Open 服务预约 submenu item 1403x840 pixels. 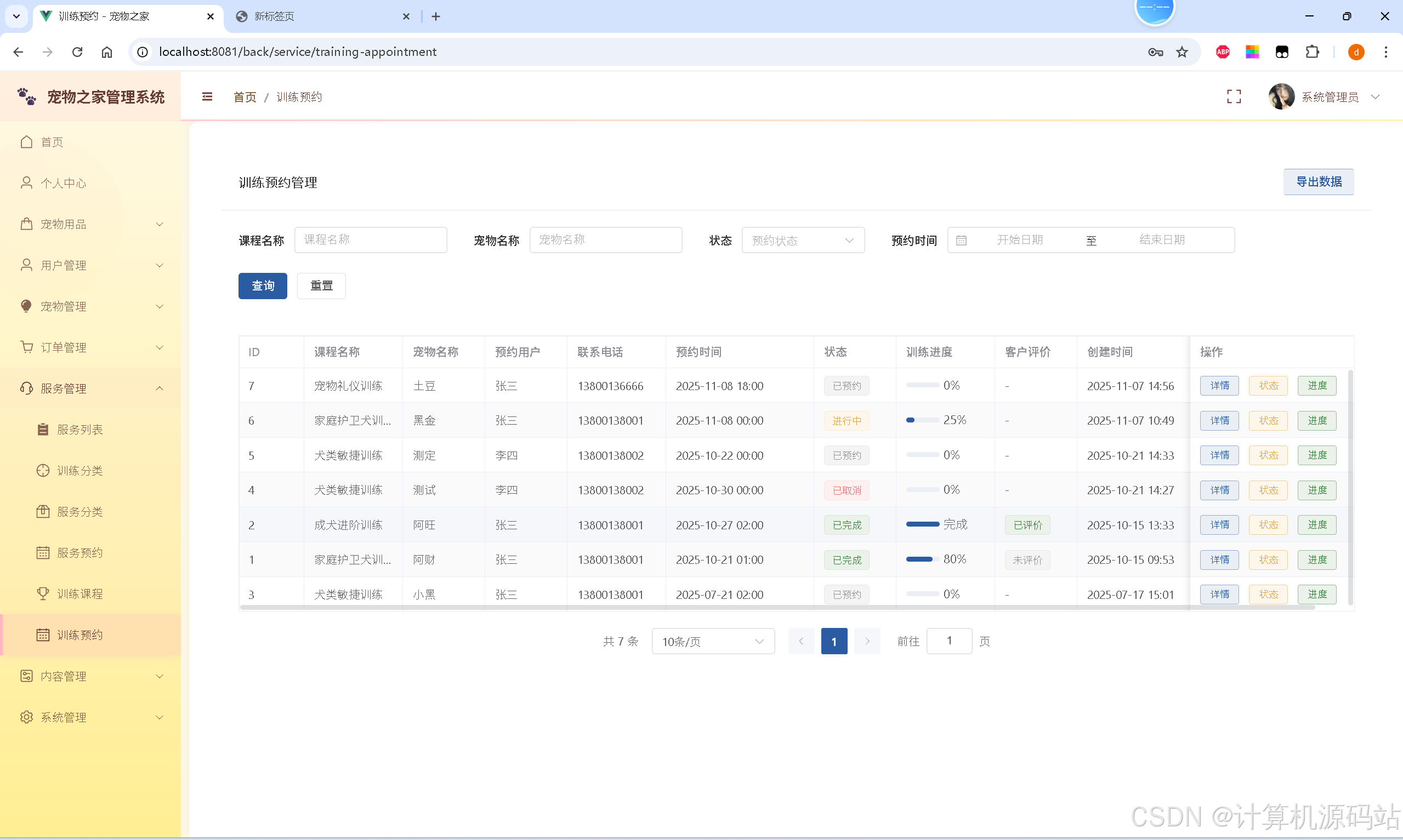pyautogui.click(x=90, y=552)
